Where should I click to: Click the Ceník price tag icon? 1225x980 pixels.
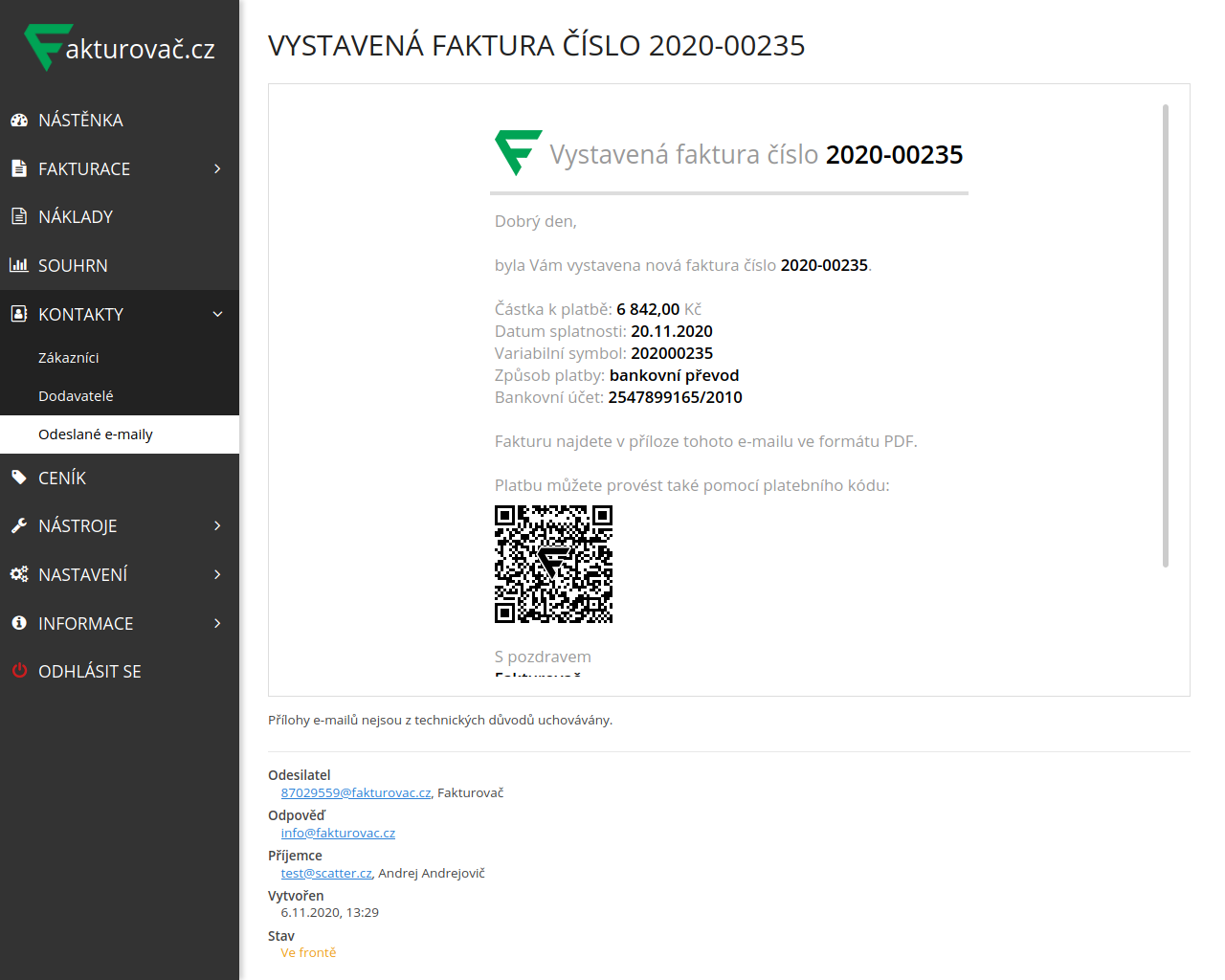point(19,478)
